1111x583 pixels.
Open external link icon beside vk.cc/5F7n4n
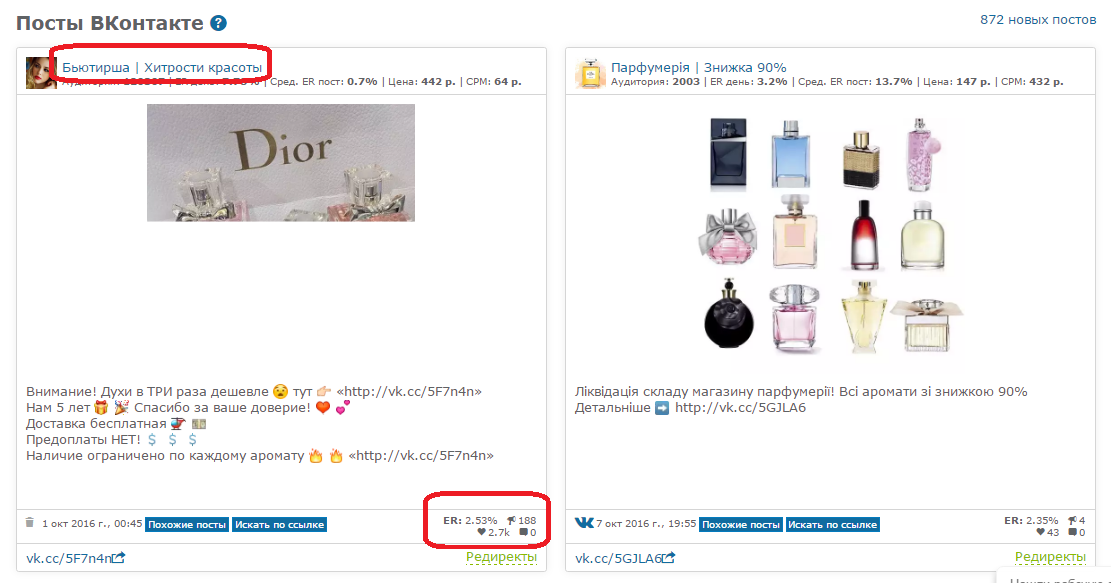(x=118, y=557)
